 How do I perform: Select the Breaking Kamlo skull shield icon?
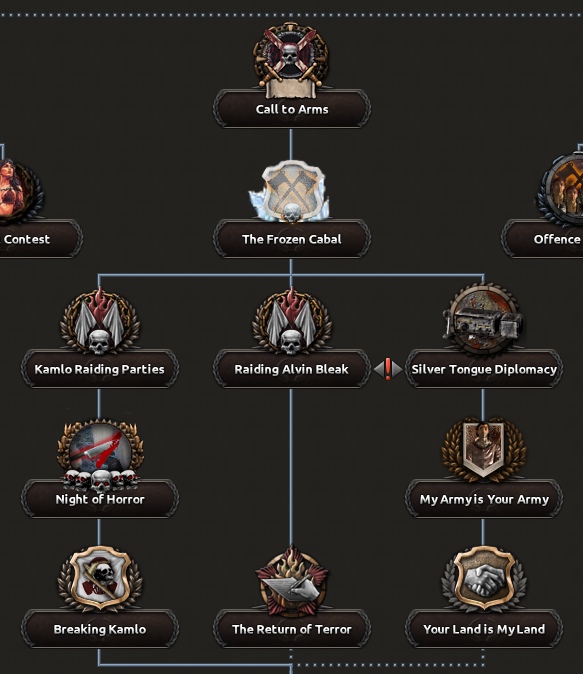(x=100, y=579)
